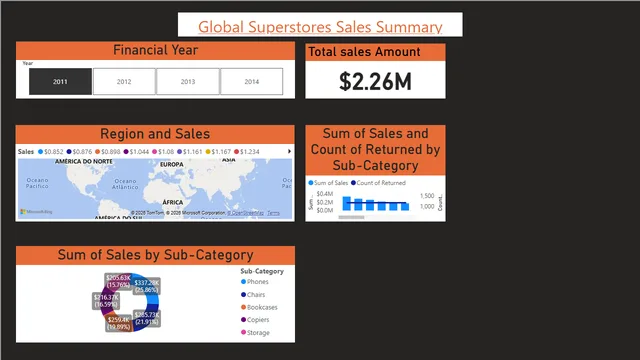Open the OpenStreetMap attribution link
The image size is (640, 360).
coord(246,213)
